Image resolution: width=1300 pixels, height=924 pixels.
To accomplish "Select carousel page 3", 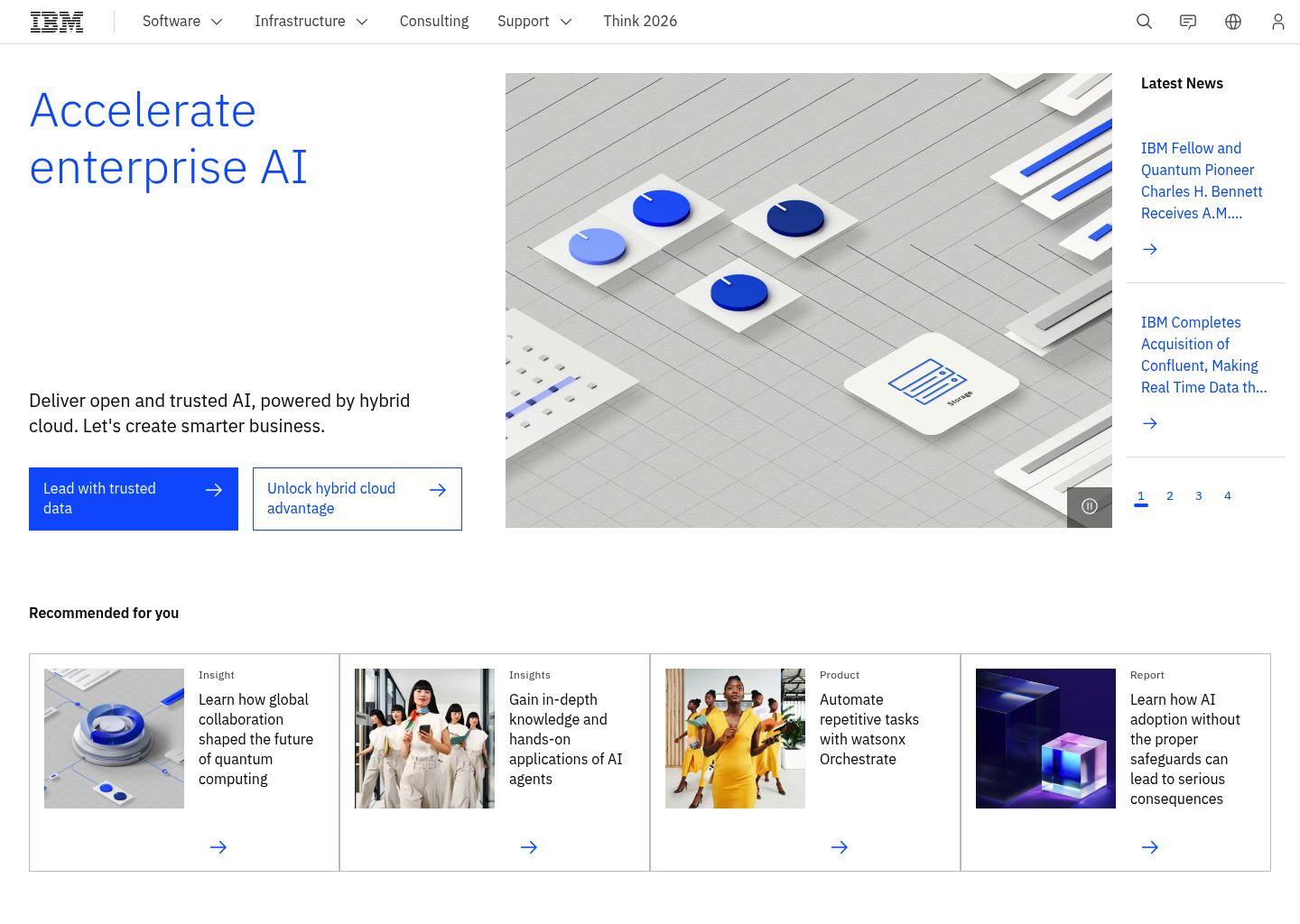I will click(1198, 495).
